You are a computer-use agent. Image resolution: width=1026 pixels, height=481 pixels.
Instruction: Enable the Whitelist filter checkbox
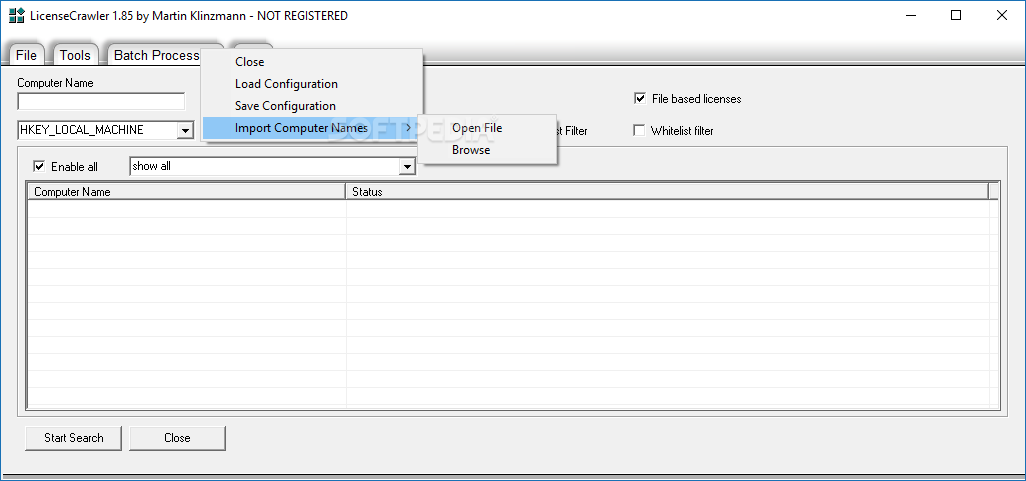click(x=639, y=130)
